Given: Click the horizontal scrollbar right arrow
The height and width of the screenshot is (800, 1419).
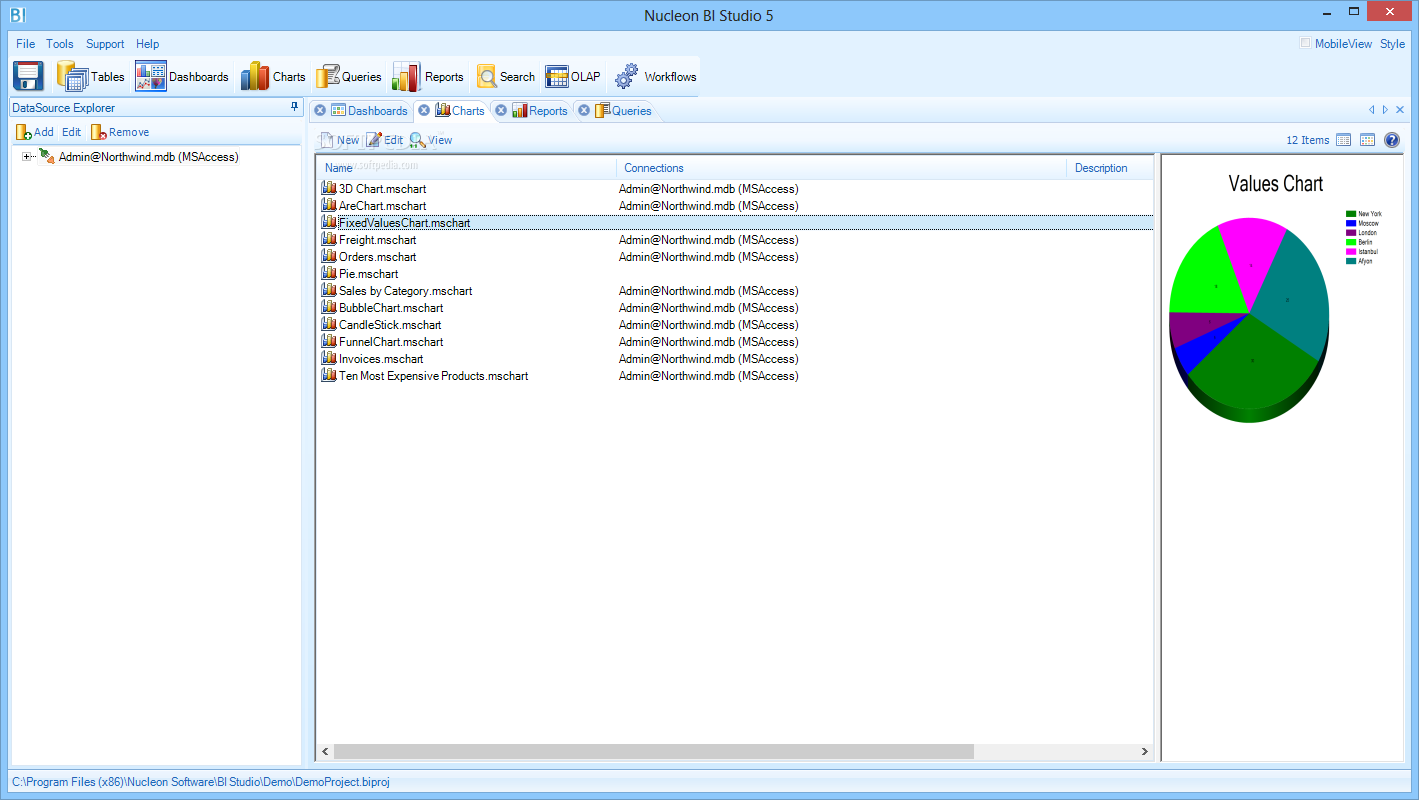Looking at the screenshot, I should pos(1145,751).
